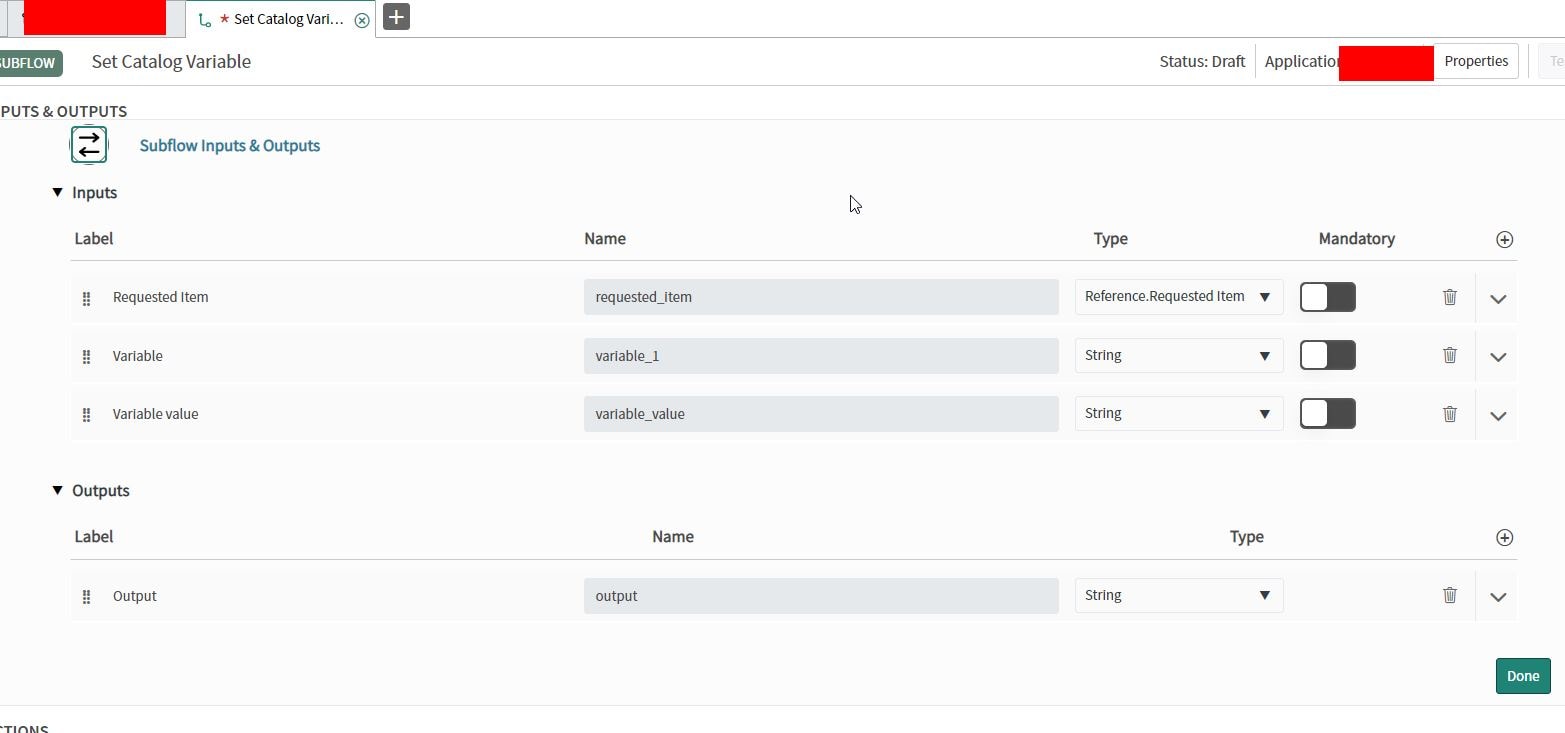Add a new input with the plus icon

click(x=1504, y=239)
